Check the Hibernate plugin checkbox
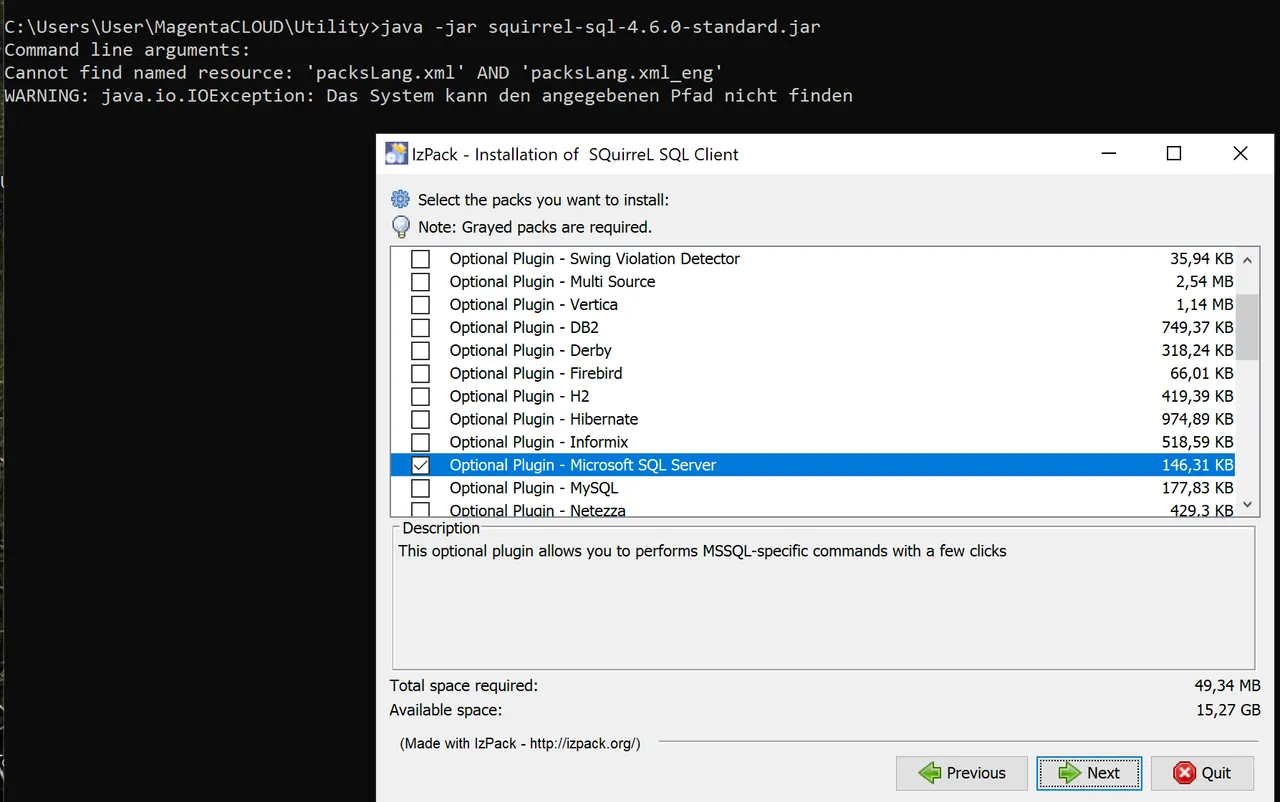 point(421,420)
